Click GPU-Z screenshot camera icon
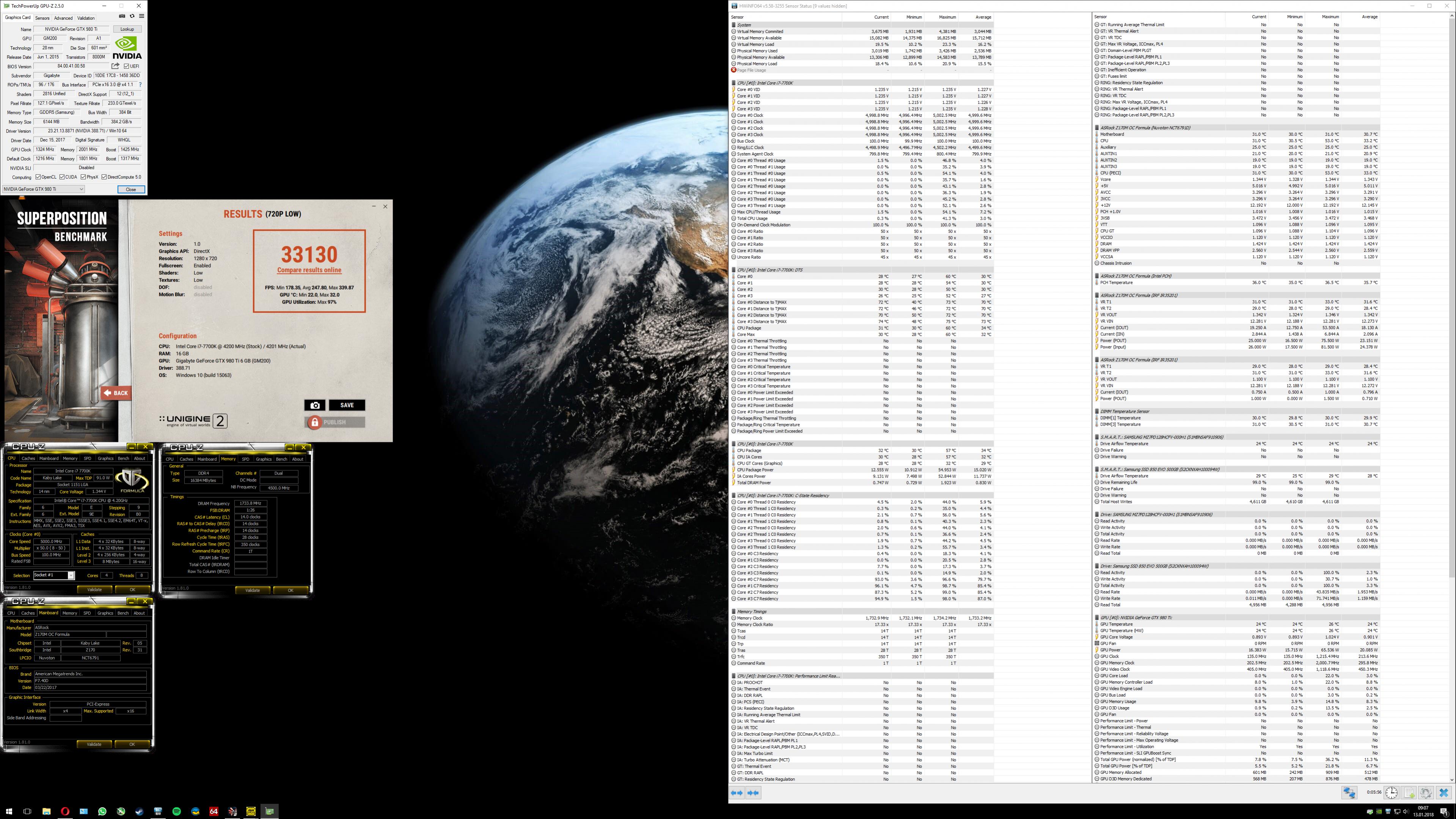Viewport: 1456px width, 819px height. (x=122, y=16)
